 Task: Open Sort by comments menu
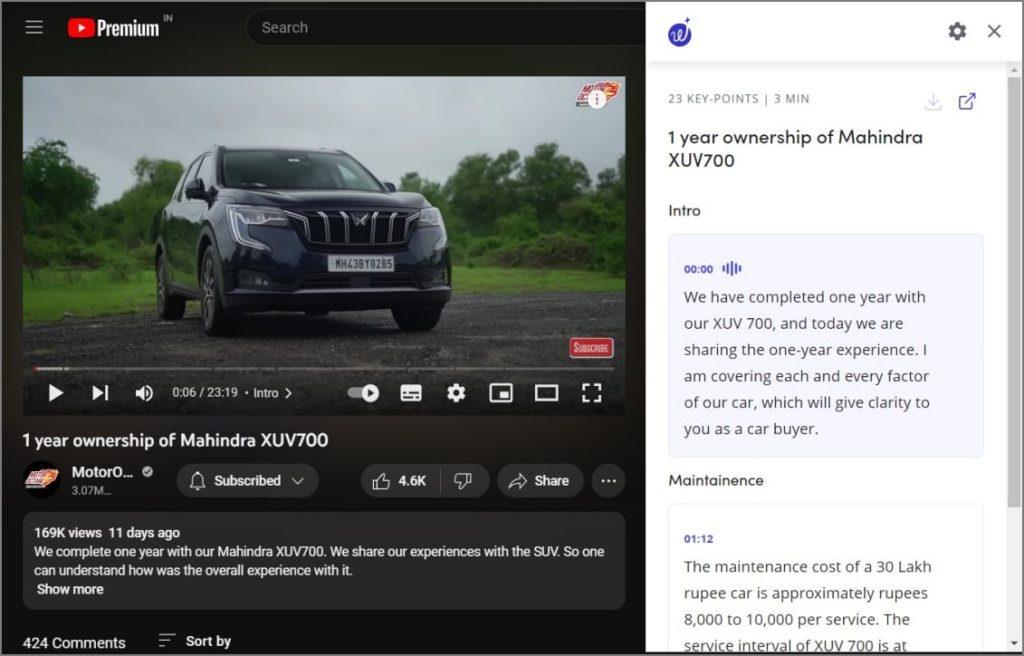(195, 641)
